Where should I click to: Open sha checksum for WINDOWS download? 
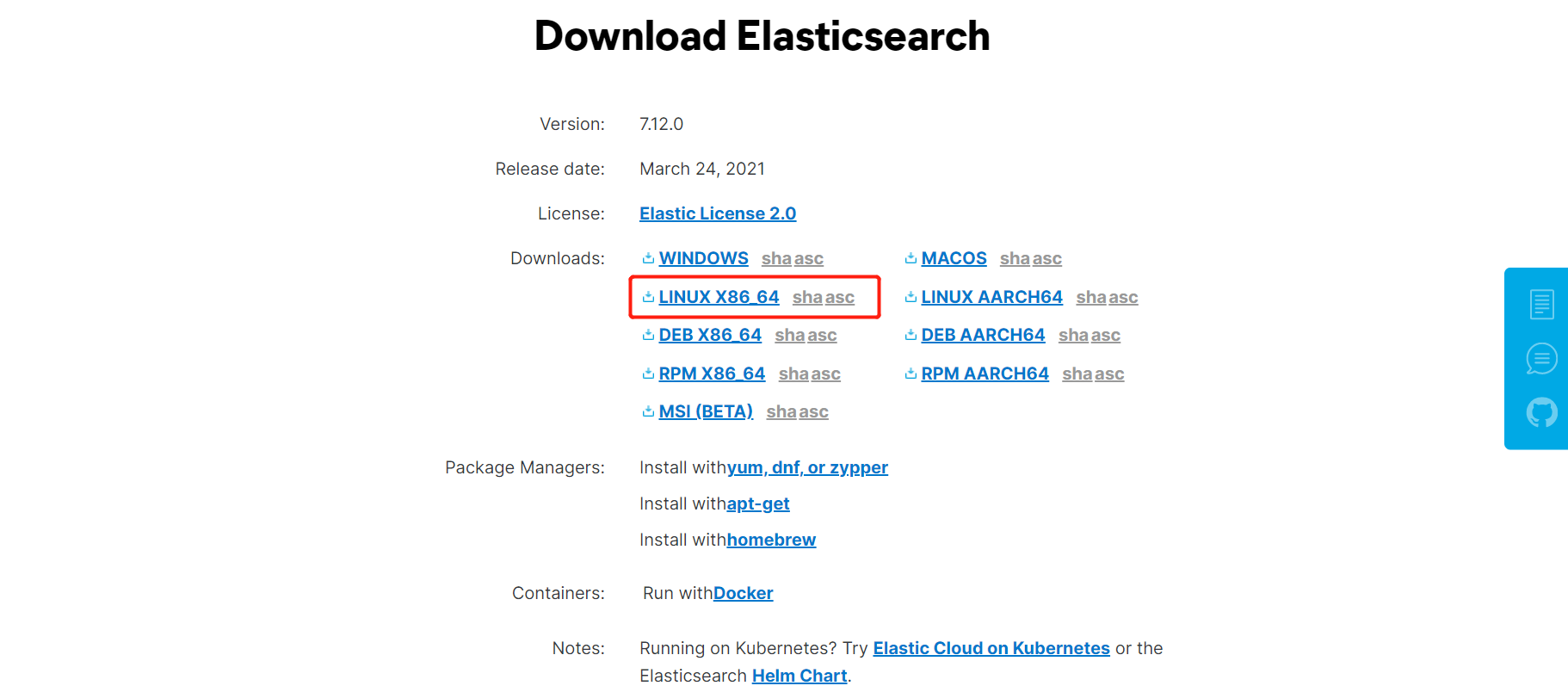coord(775,258)
